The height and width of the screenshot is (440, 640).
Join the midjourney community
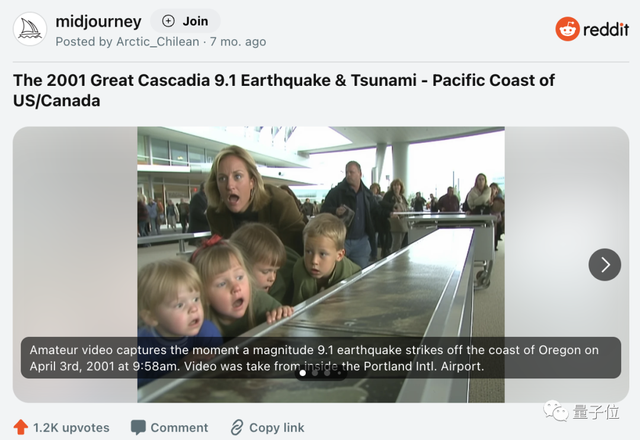coord(185,21)
